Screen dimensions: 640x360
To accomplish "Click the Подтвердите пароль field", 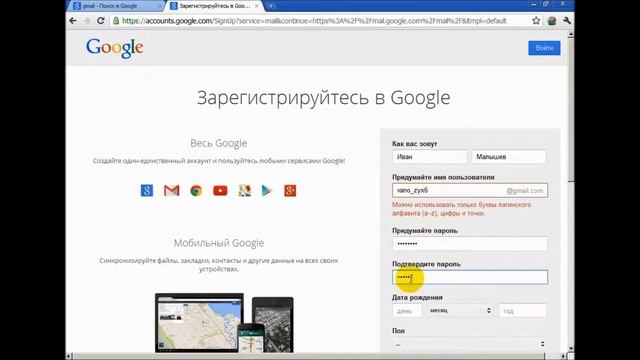I will (x=470, y=278).
